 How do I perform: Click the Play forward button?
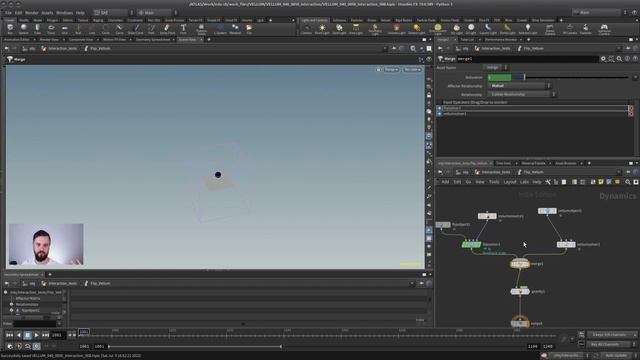pyautogui.click(x=36, y=335)
